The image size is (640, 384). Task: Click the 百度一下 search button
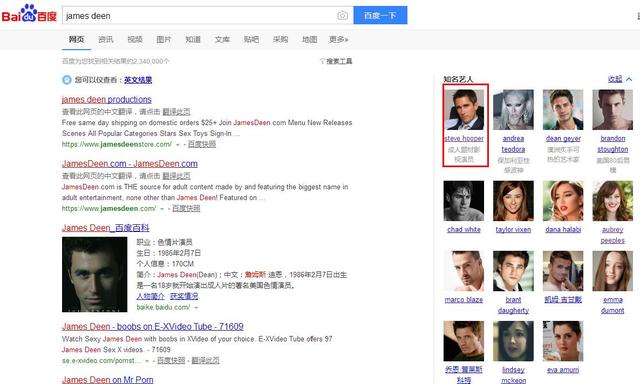tap(380, 16)
